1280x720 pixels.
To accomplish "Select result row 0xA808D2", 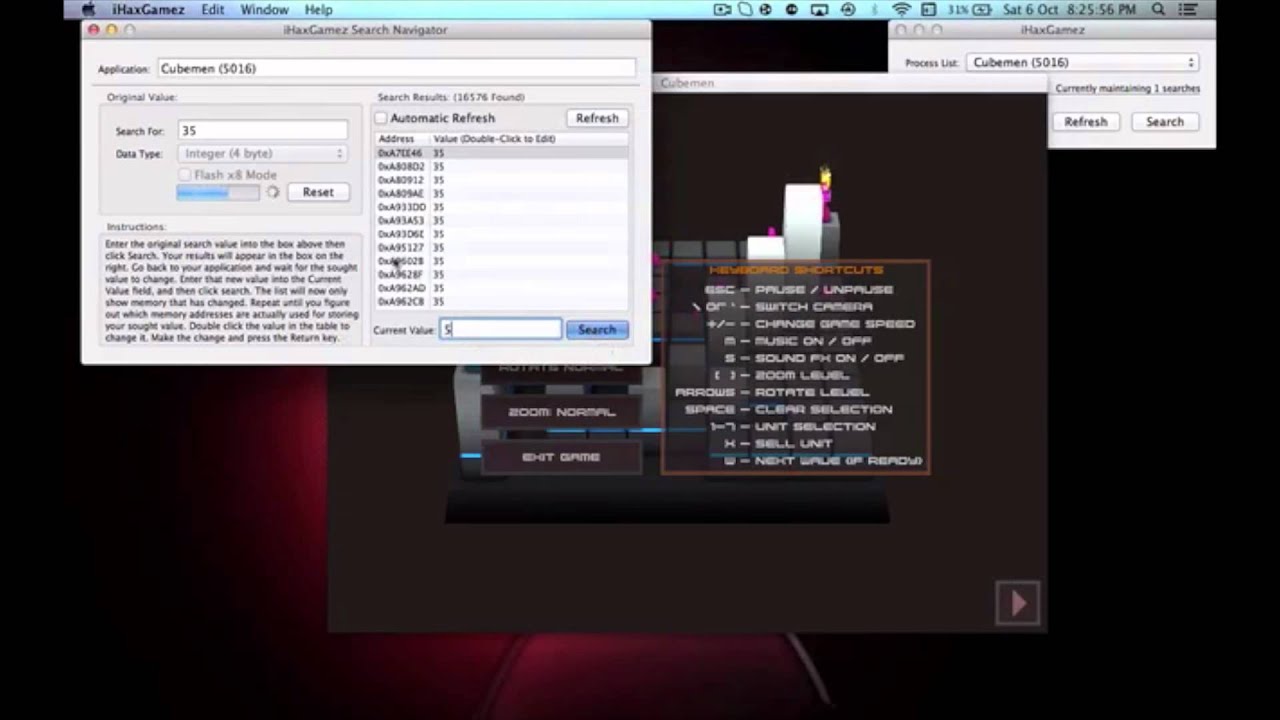I will [x=502, y=167].
